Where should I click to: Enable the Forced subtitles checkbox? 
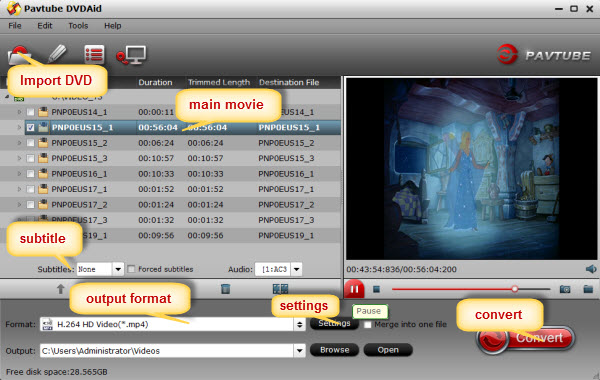pyautogui.click(x=131, y=269)
